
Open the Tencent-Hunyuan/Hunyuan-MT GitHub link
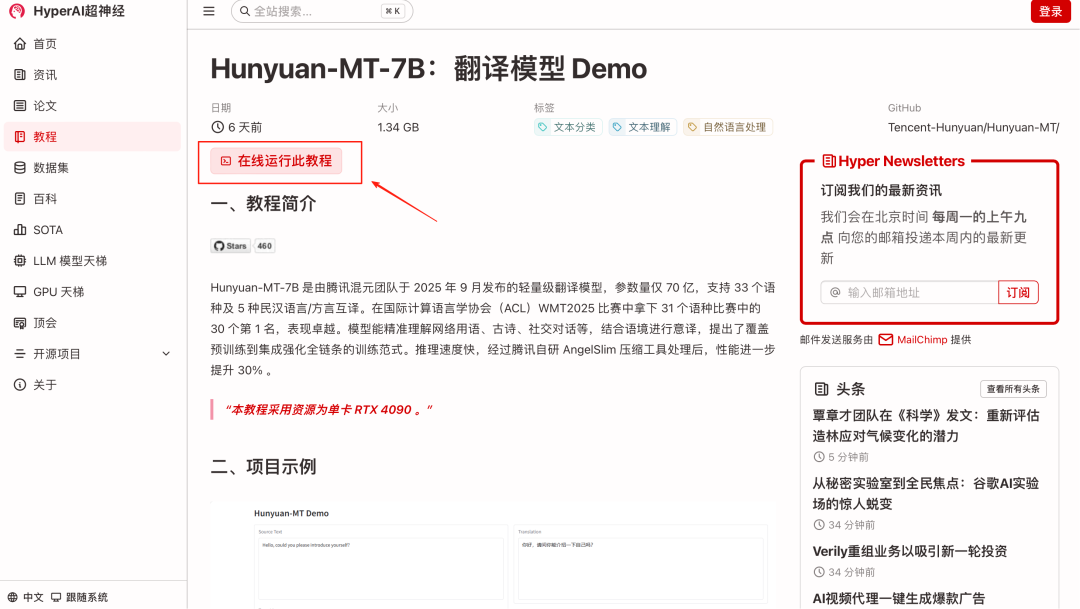[x=973, y=128]
